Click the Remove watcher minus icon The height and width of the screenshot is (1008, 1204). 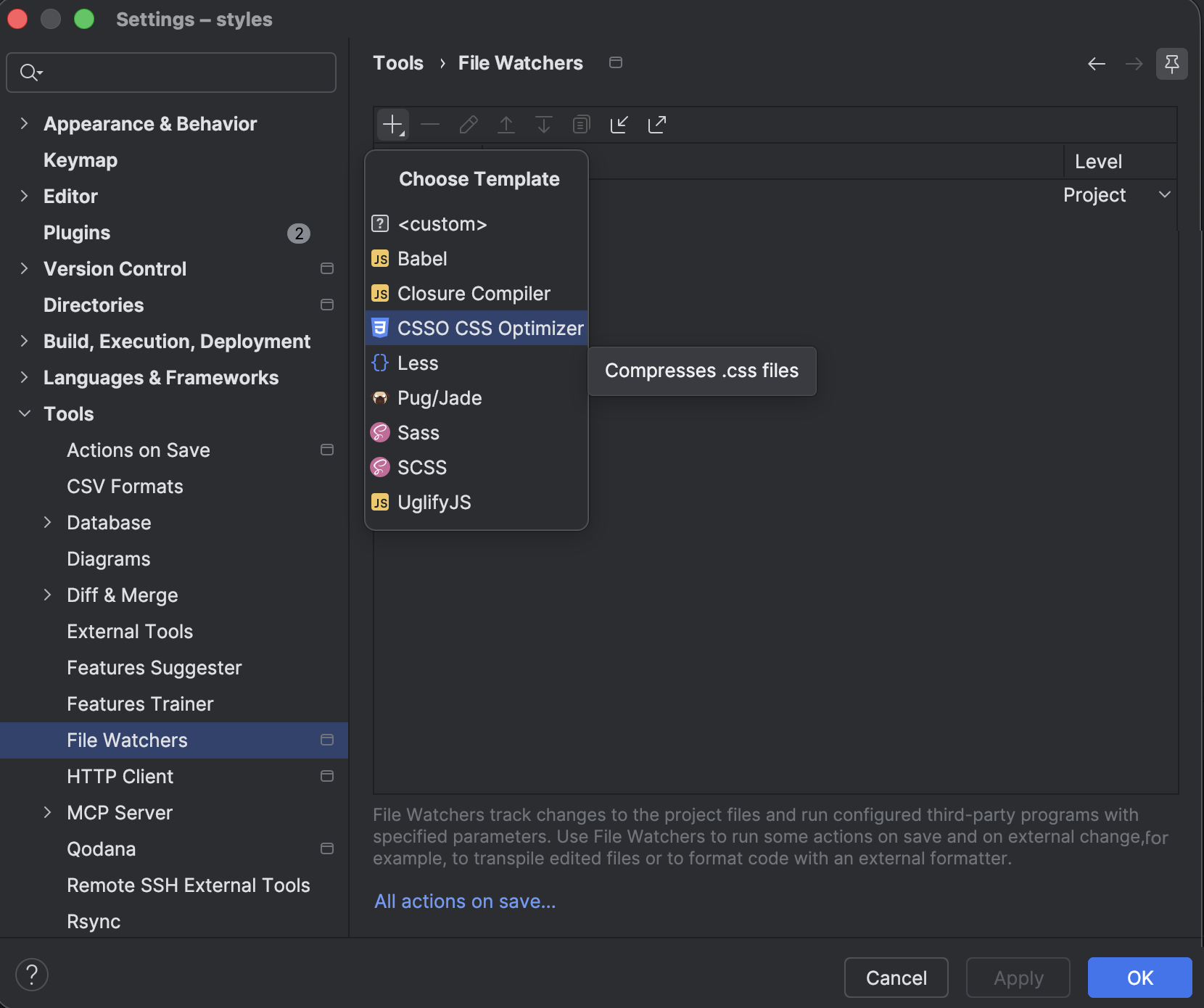coord(430,125)
